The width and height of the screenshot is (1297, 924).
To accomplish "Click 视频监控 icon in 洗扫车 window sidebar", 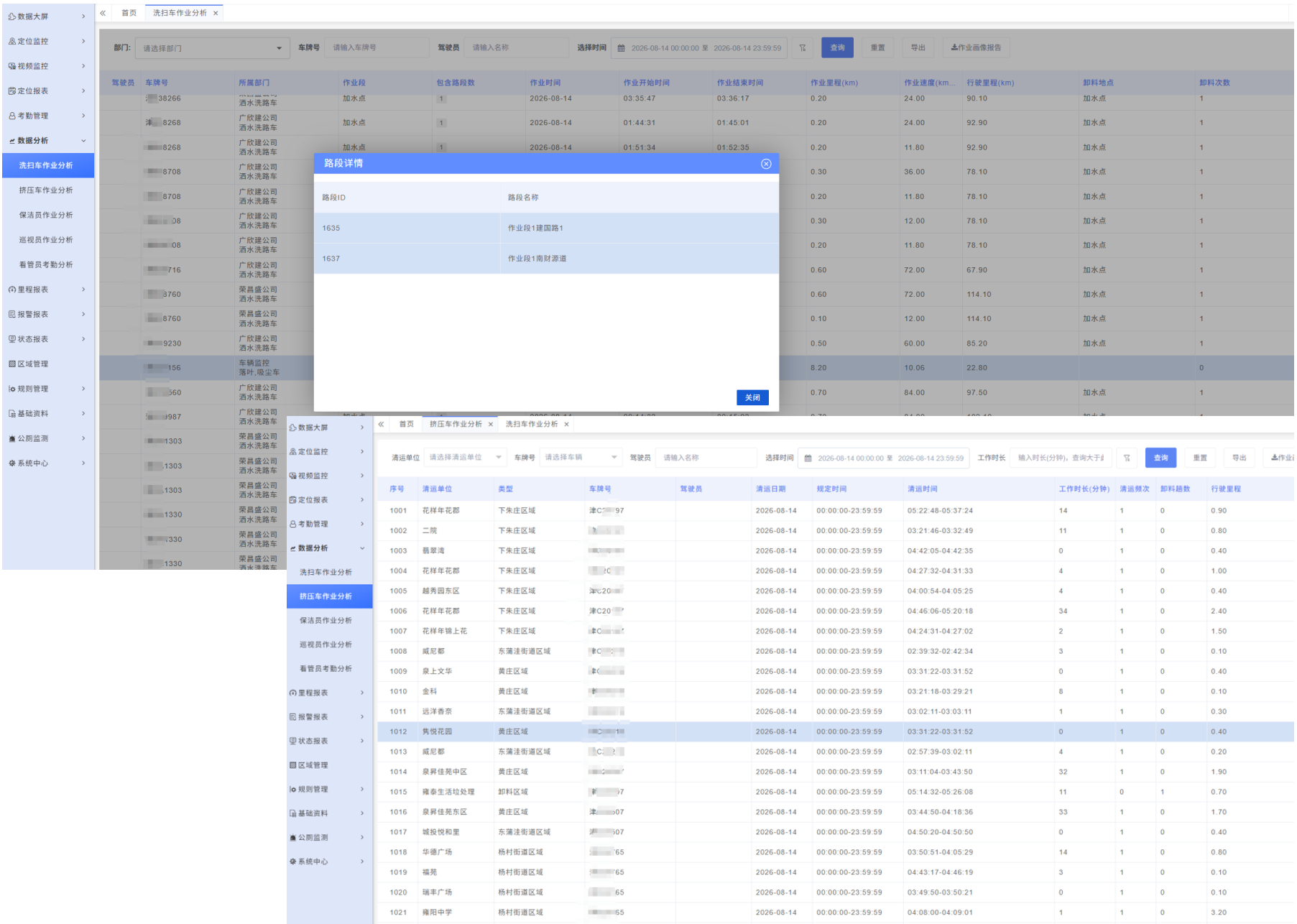I will [12, 66].
